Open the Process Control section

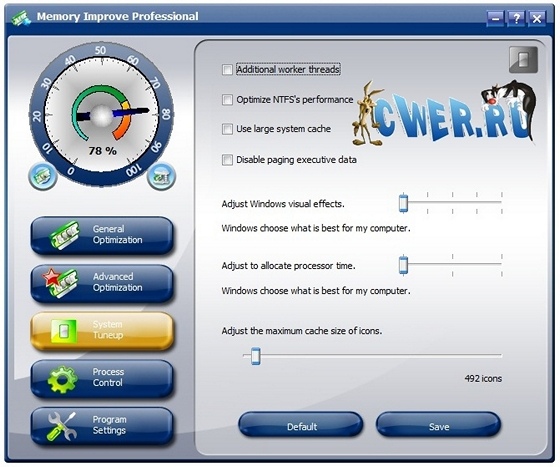tap(102, 378)
